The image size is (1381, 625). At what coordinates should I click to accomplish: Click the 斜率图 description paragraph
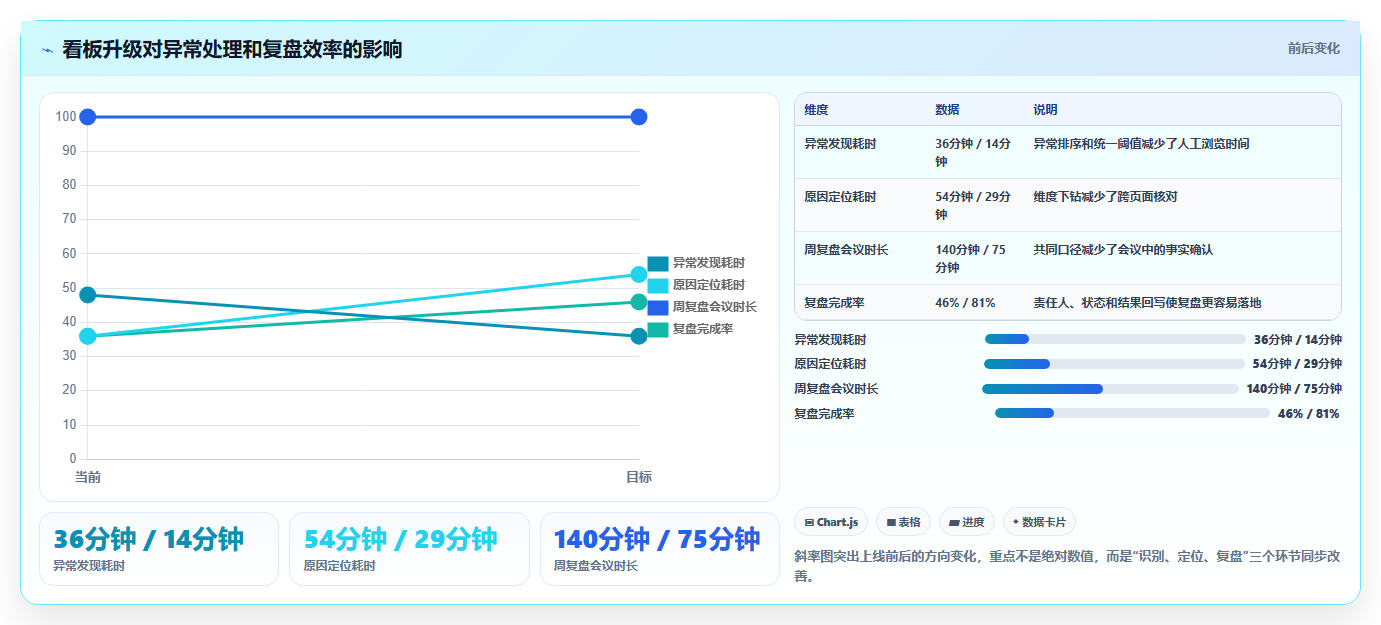pyautogui.click(x=1067, y=566)
